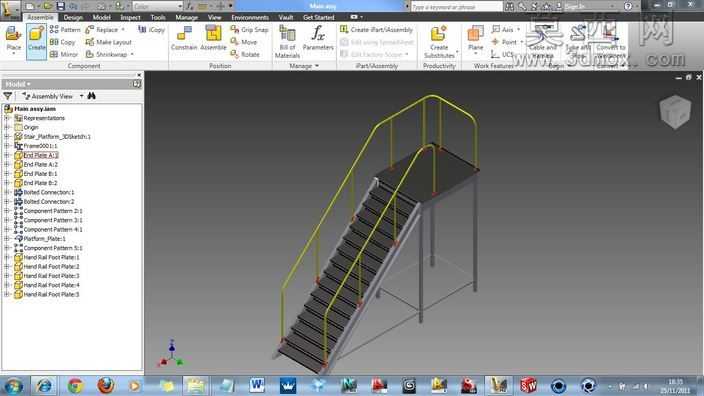Switch to the Model ribbon tab
Image resolution: width=704 pixels, height=396 pixels.
pyautogui.click(x=101, y=18)
